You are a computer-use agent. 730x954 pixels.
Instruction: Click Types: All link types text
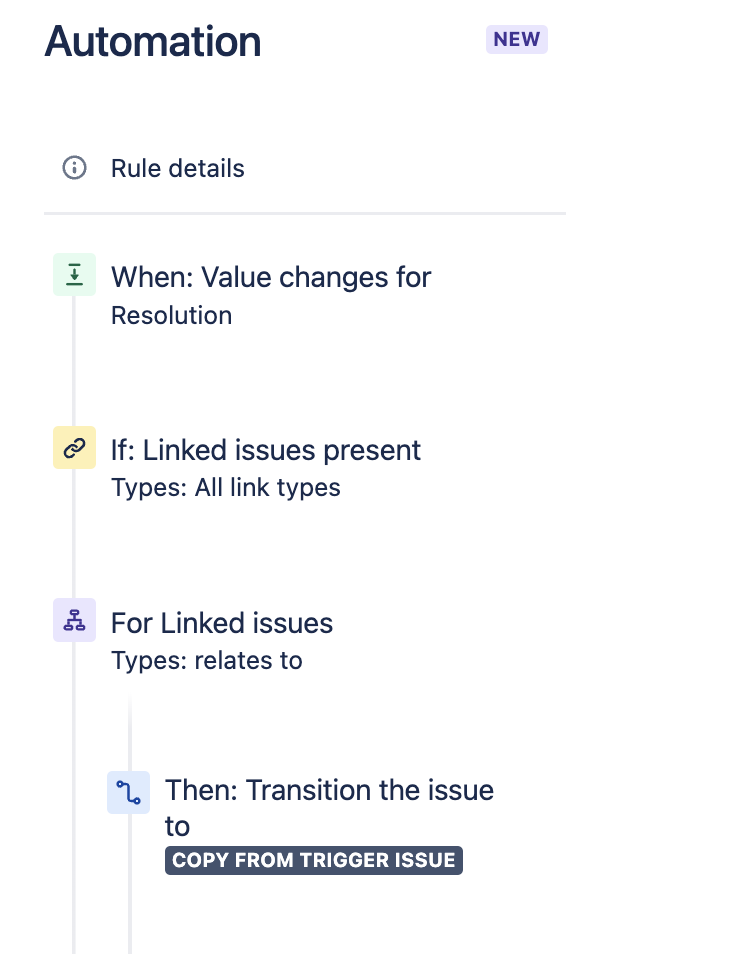(225, 487)
